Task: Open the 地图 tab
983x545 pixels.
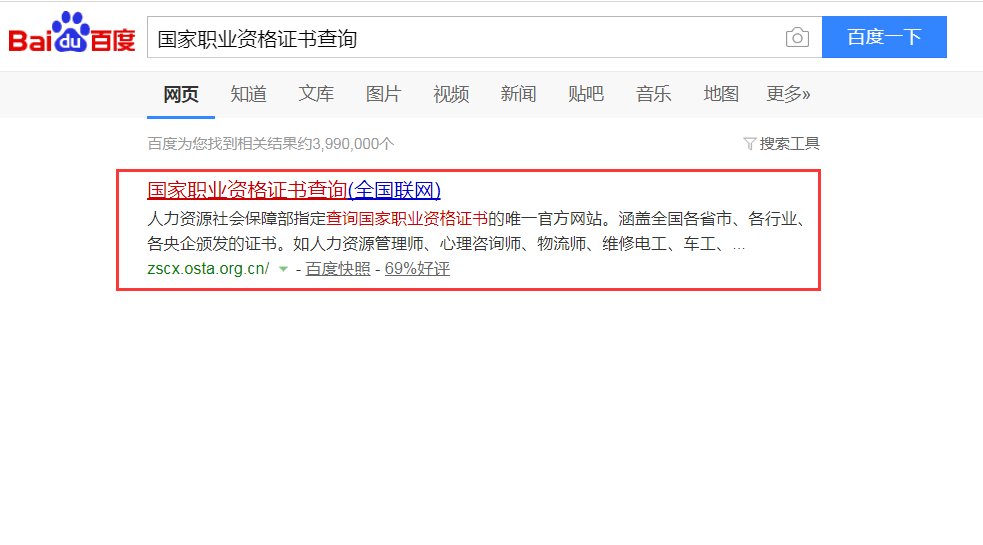Action: 721,94
